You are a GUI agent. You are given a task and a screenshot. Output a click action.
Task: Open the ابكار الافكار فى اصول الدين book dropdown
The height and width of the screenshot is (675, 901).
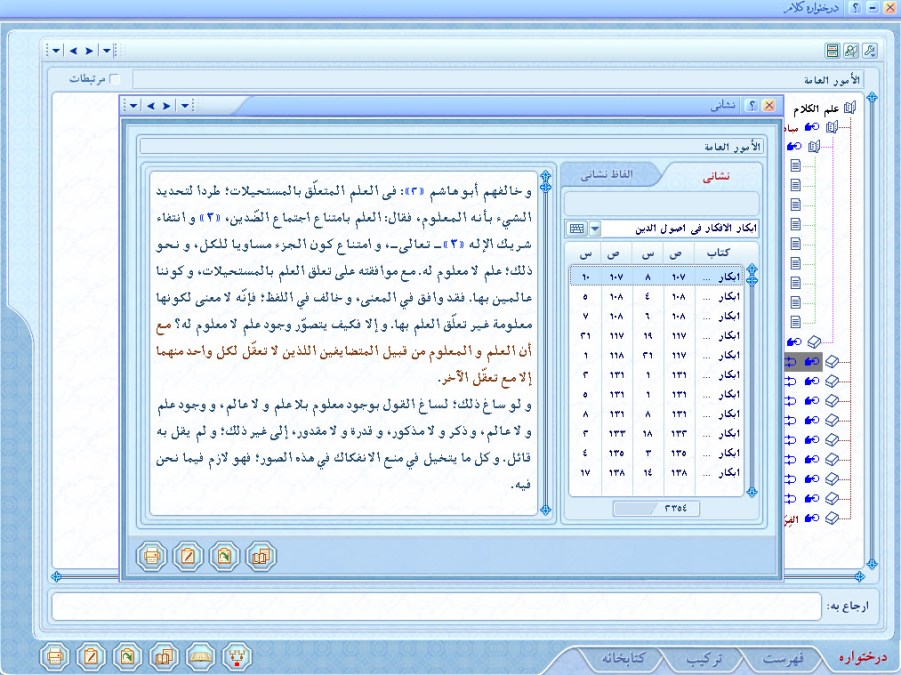coord(595,229)
